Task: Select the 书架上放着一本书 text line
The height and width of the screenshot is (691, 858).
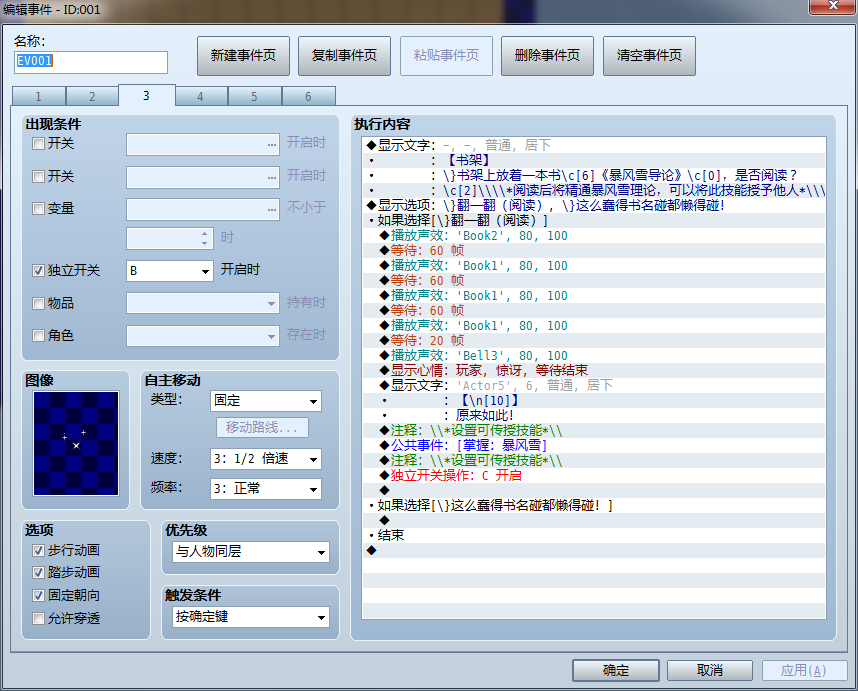Action: coord(594,176)
